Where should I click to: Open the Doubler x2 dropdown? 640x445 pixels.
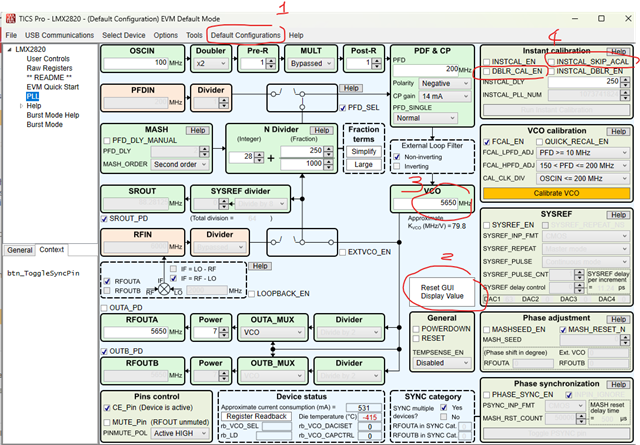(211, 63)
